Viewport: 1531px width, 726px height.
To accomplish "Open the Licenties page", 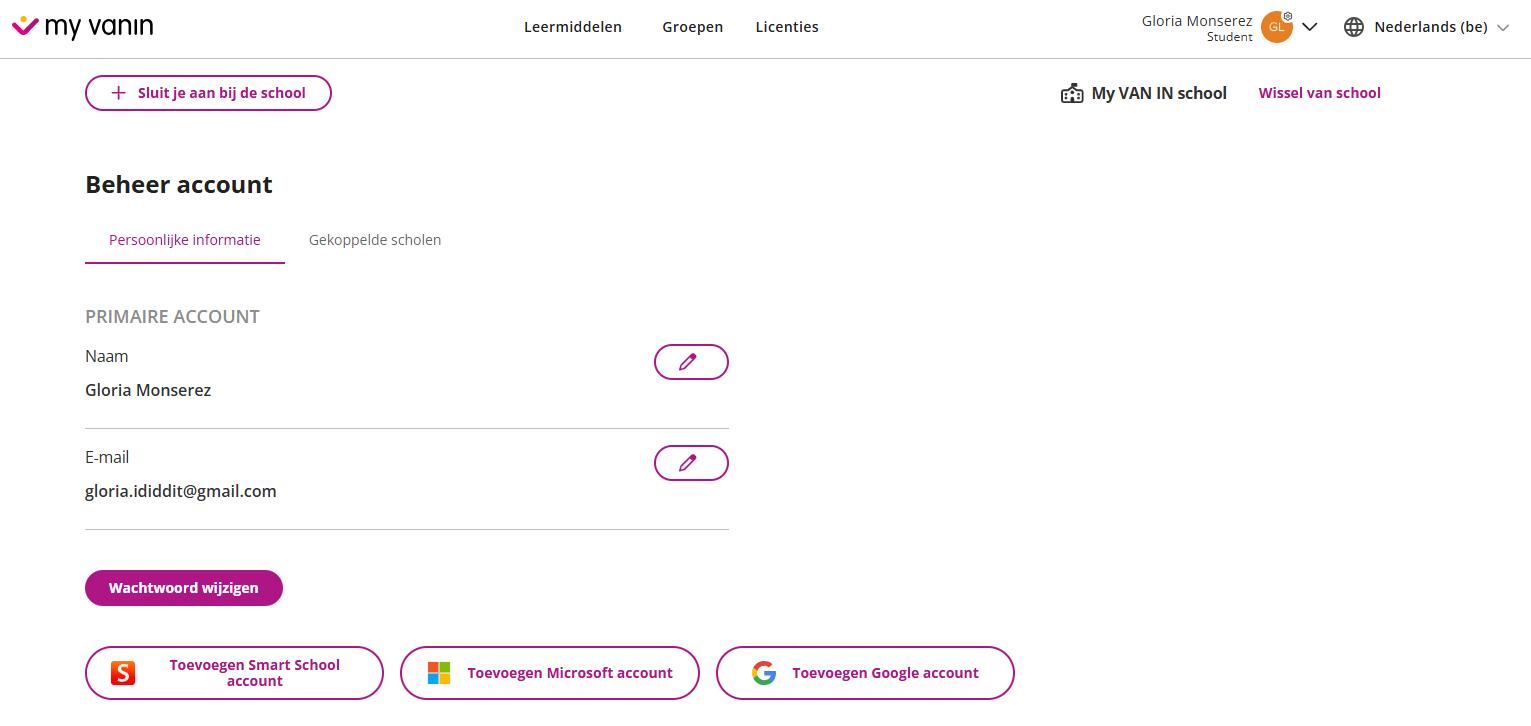I will [x=787, y=27].
